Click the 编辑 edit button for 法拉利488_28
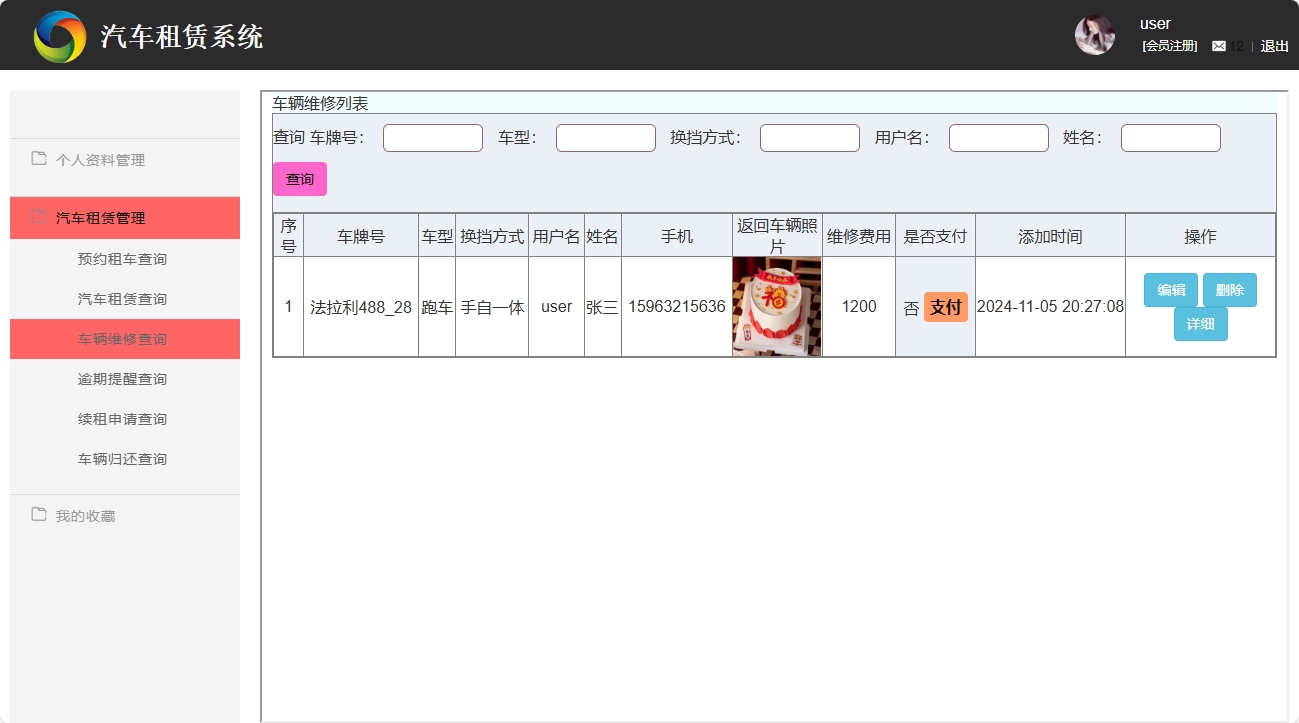1299x723 pixels. coord(1169,289)
